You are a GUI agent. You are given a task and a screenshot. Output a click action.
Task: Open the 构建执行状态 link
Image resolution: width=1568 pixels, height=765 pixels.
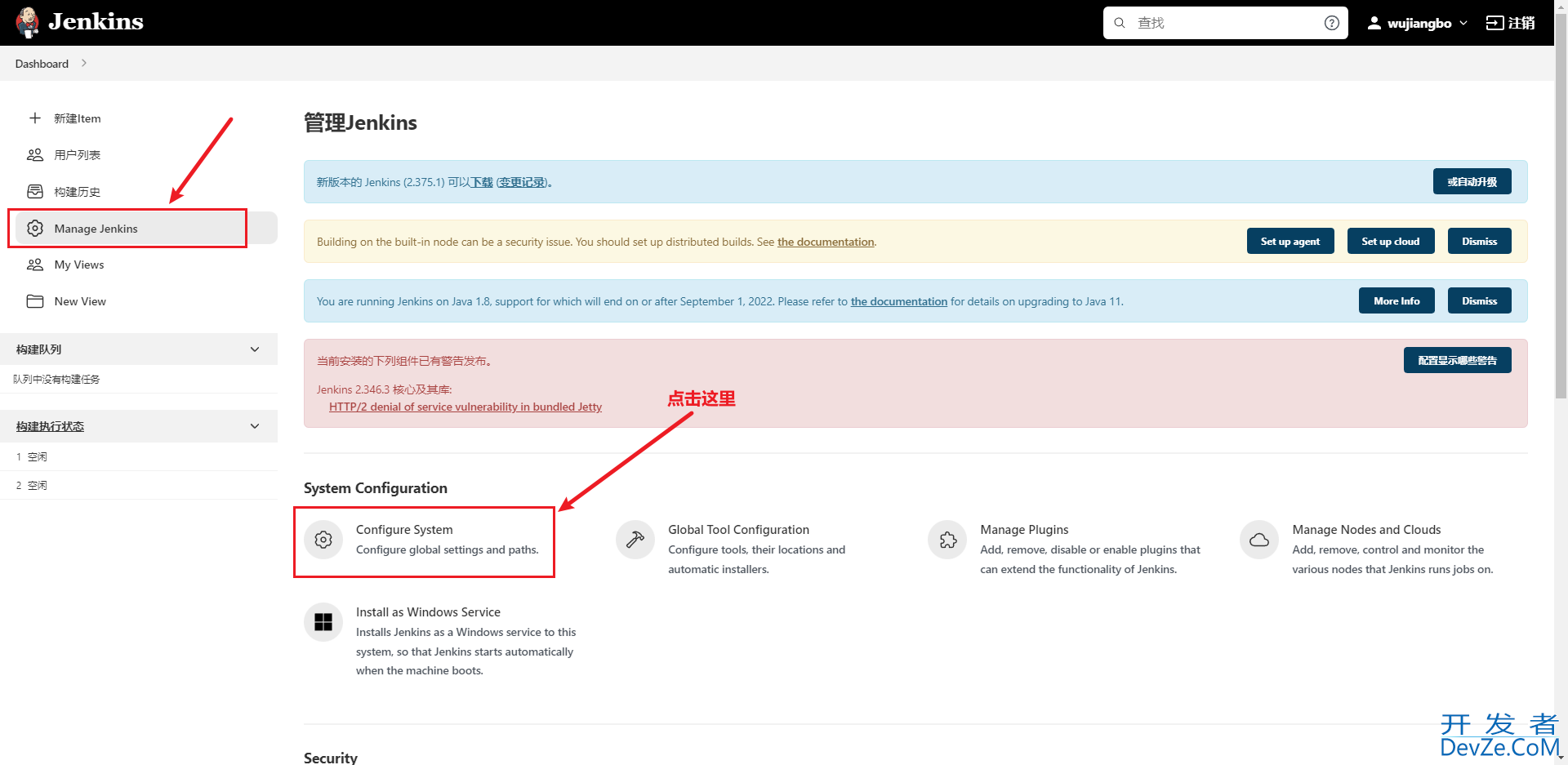[x=50, y=426]
